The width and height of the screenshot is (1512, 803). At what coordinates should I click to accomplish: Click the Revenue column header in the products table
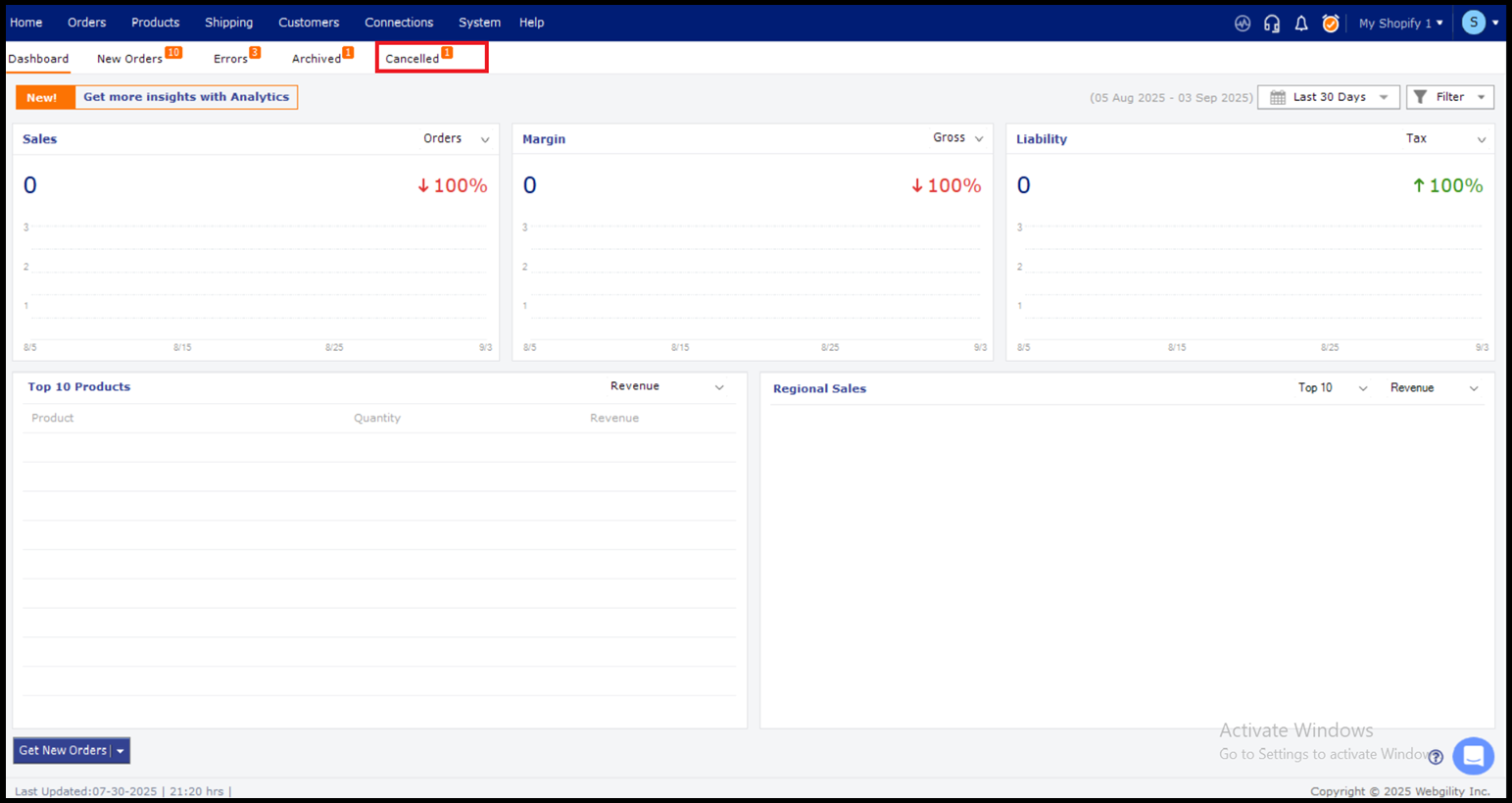[x=614, y=418]
